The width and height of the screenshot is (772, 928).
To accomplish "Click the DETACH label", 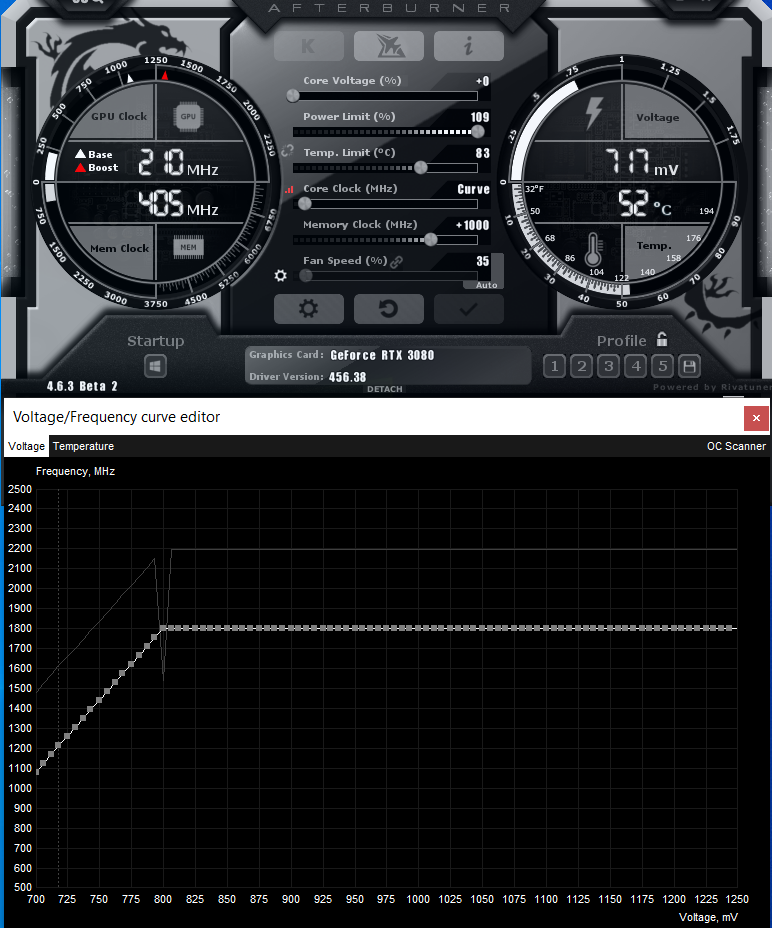I will (x=385, y=389).
